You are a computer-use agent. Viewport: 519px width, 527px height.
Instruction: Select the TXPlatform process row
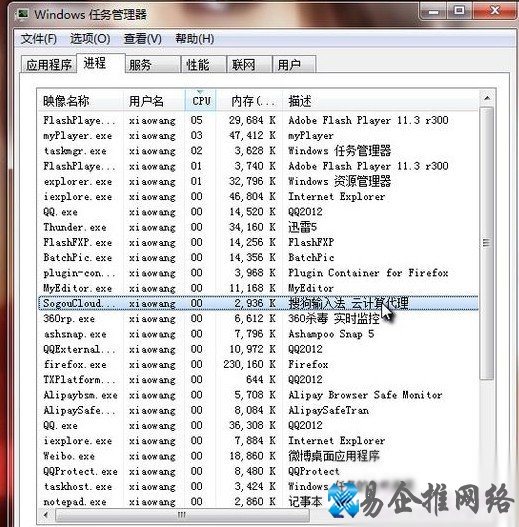click(258, 380)
